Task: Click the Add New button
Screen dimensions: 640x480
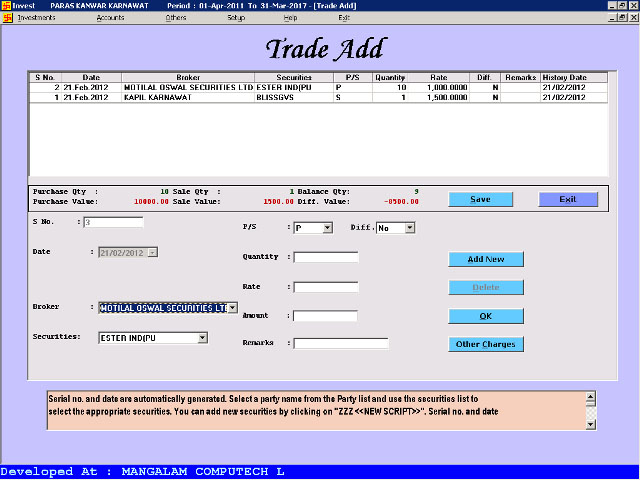Action: pyautogui.click(x=485, y=259)
